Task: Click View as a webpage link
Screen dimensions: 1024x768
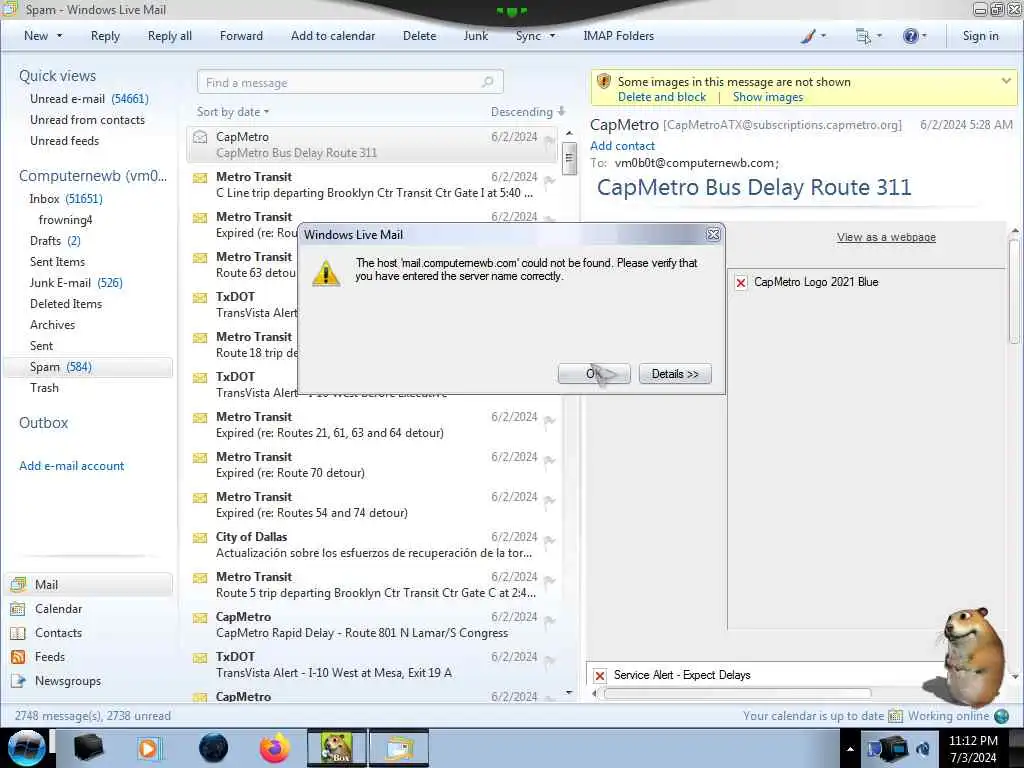Action: tap(886, 237)
